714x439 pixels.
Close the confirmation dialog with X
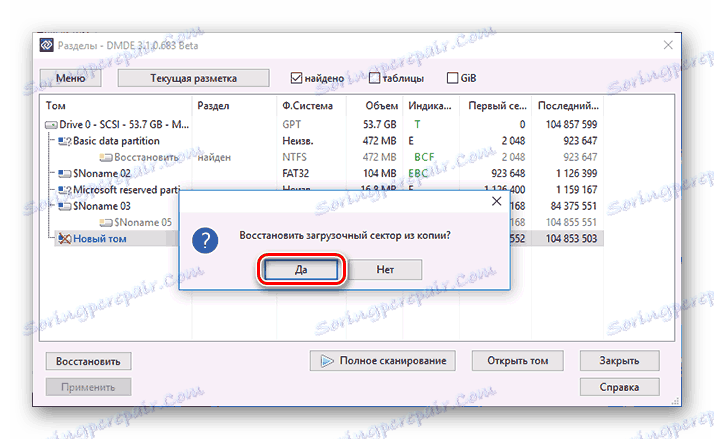pos(497,201)
